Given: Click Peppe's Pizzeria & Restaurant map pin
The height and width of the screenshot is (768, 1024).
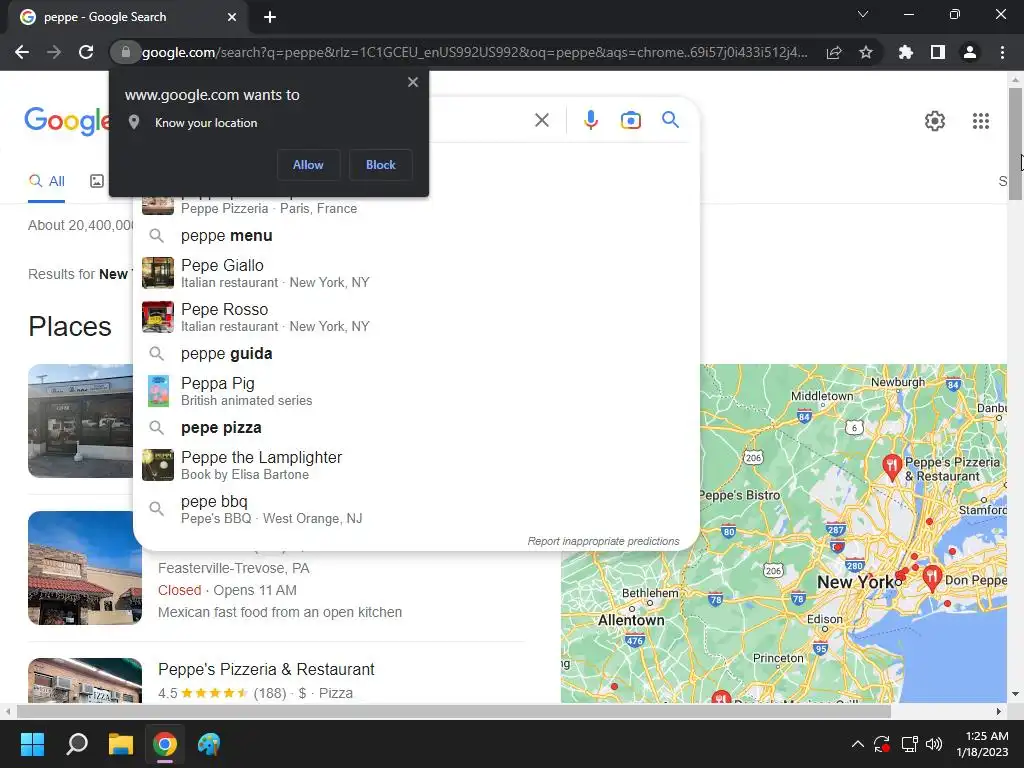Looking at the screenshot, I should [x=891, y=467].
